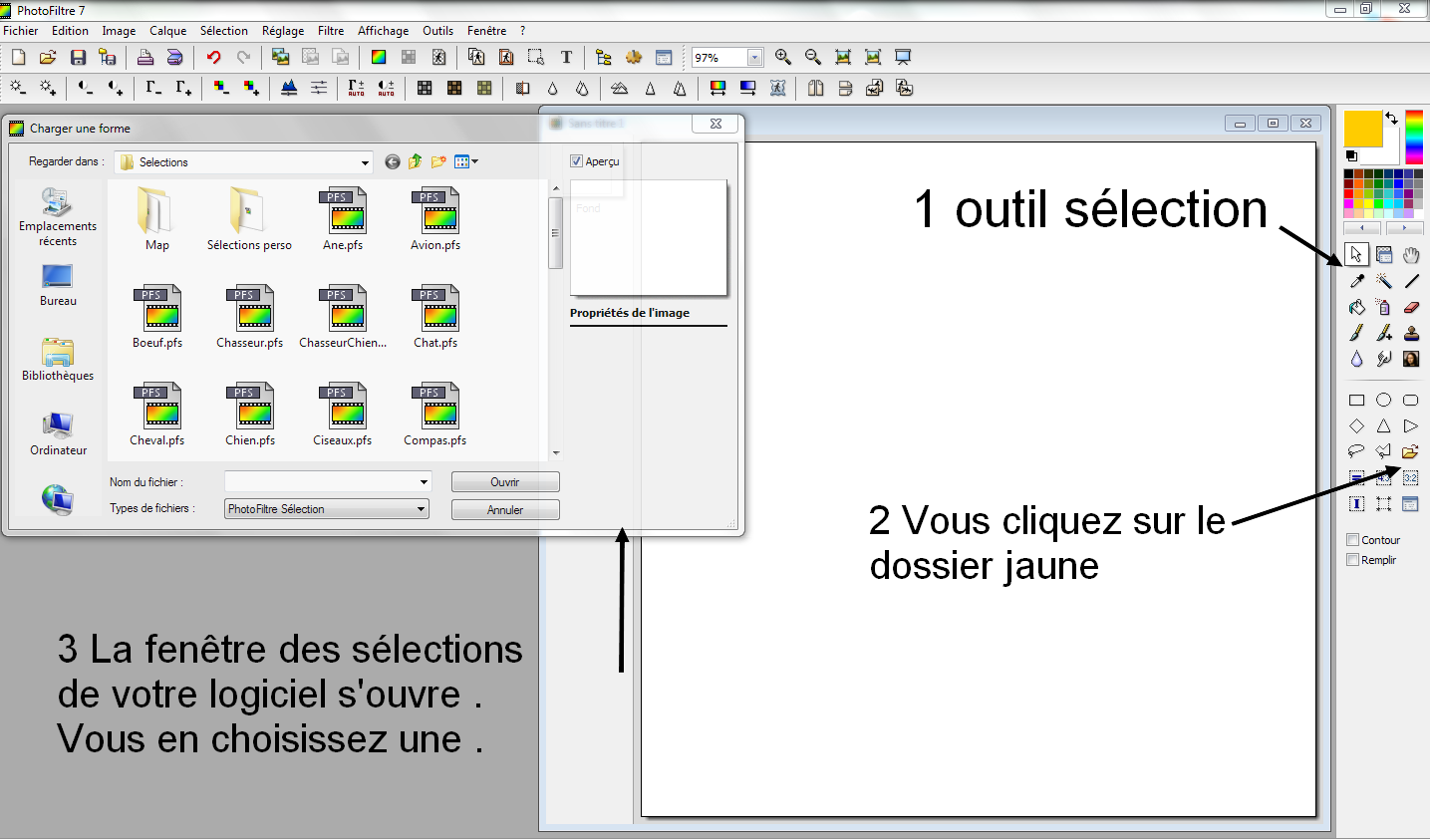Choose the triangle selection shape

tap(1384, 426)
